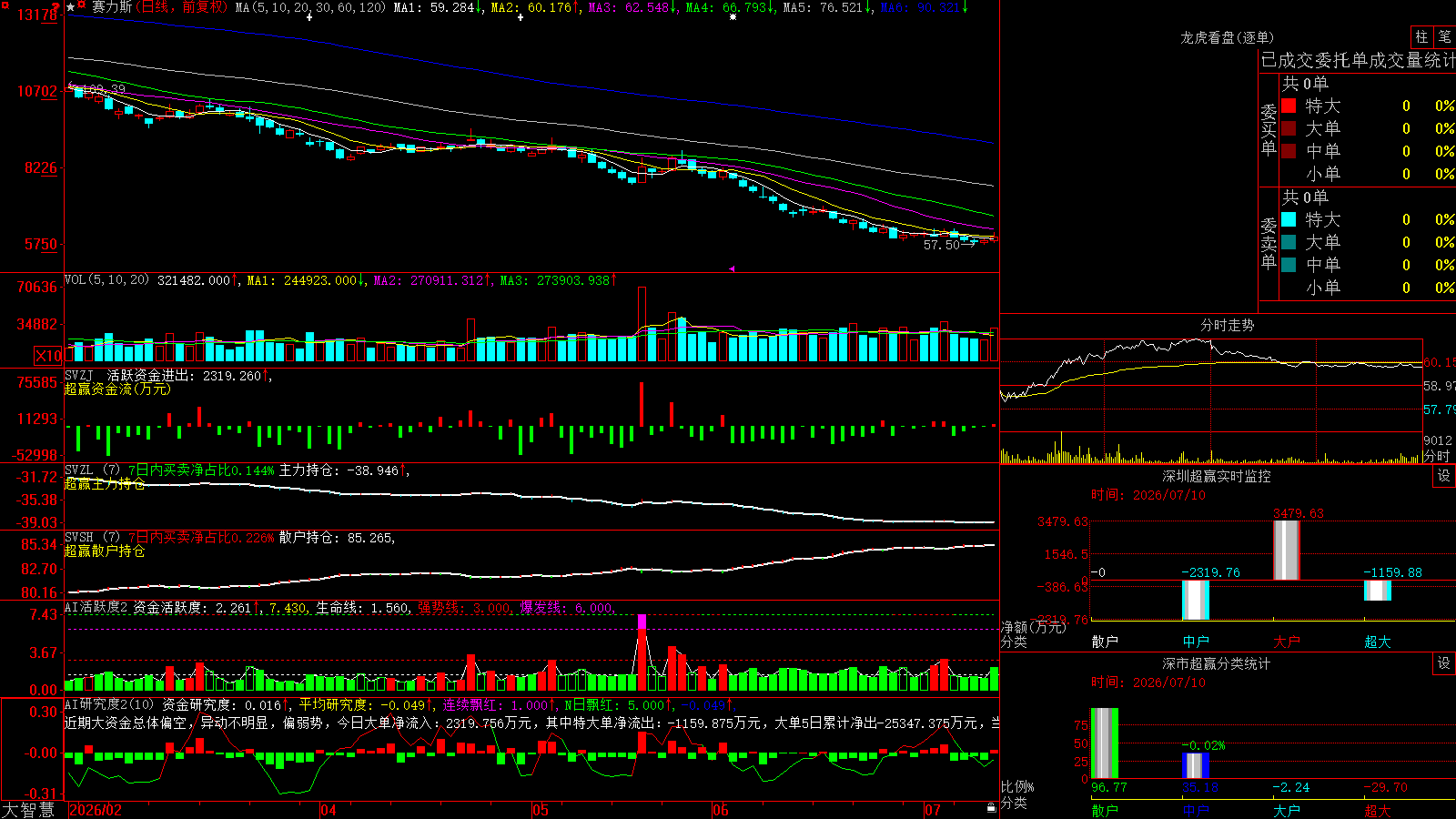
Task: Click the SVZL (7) indicator label
Action: tap(92, 470)
